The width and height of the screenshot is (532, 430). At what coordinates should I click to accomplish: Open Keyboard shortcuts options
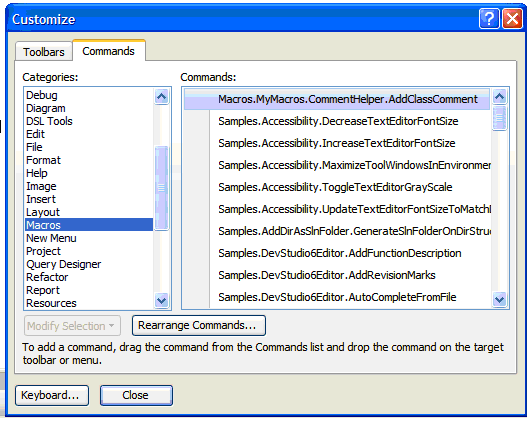pos(52,395)
